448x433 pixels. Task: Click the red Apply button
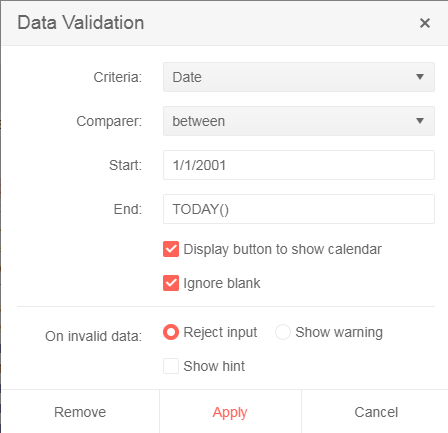pos(230,412)
